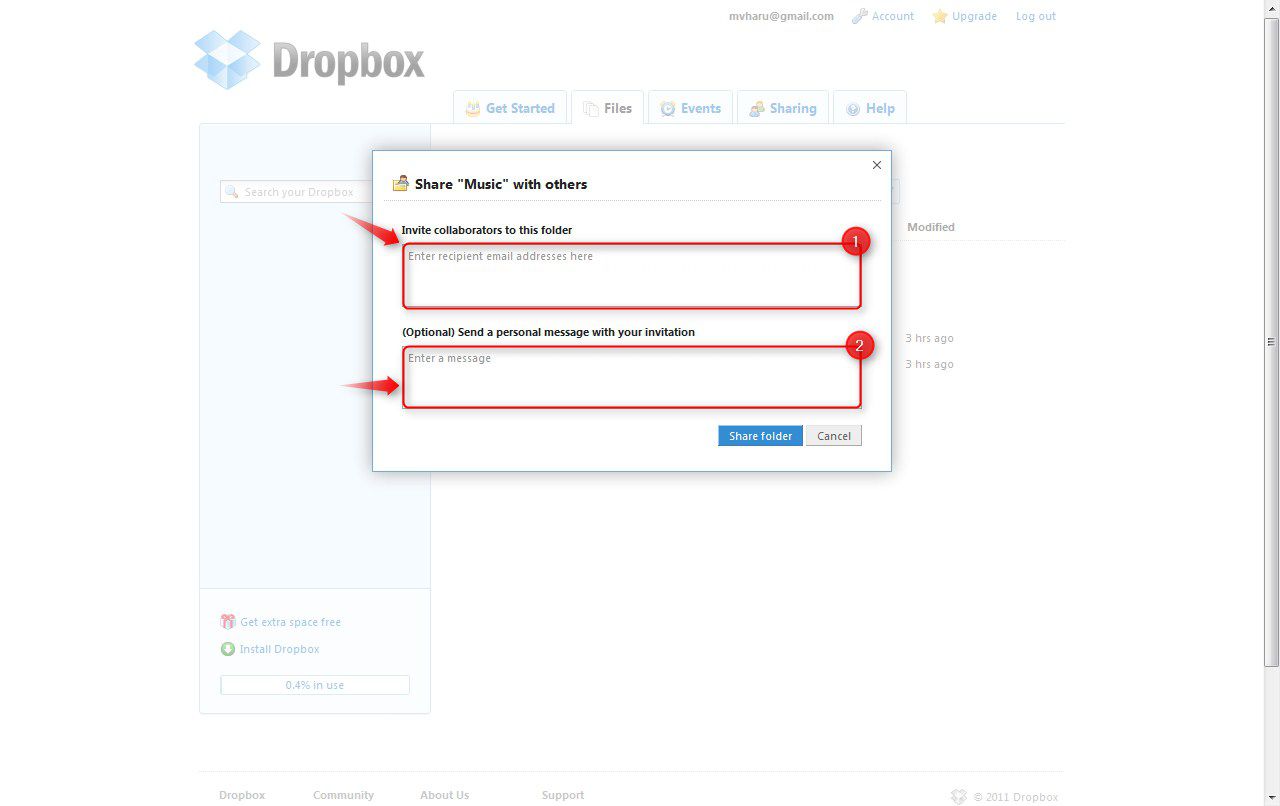Click the browser vertical scrollbar

click(x=1271, y=340)
